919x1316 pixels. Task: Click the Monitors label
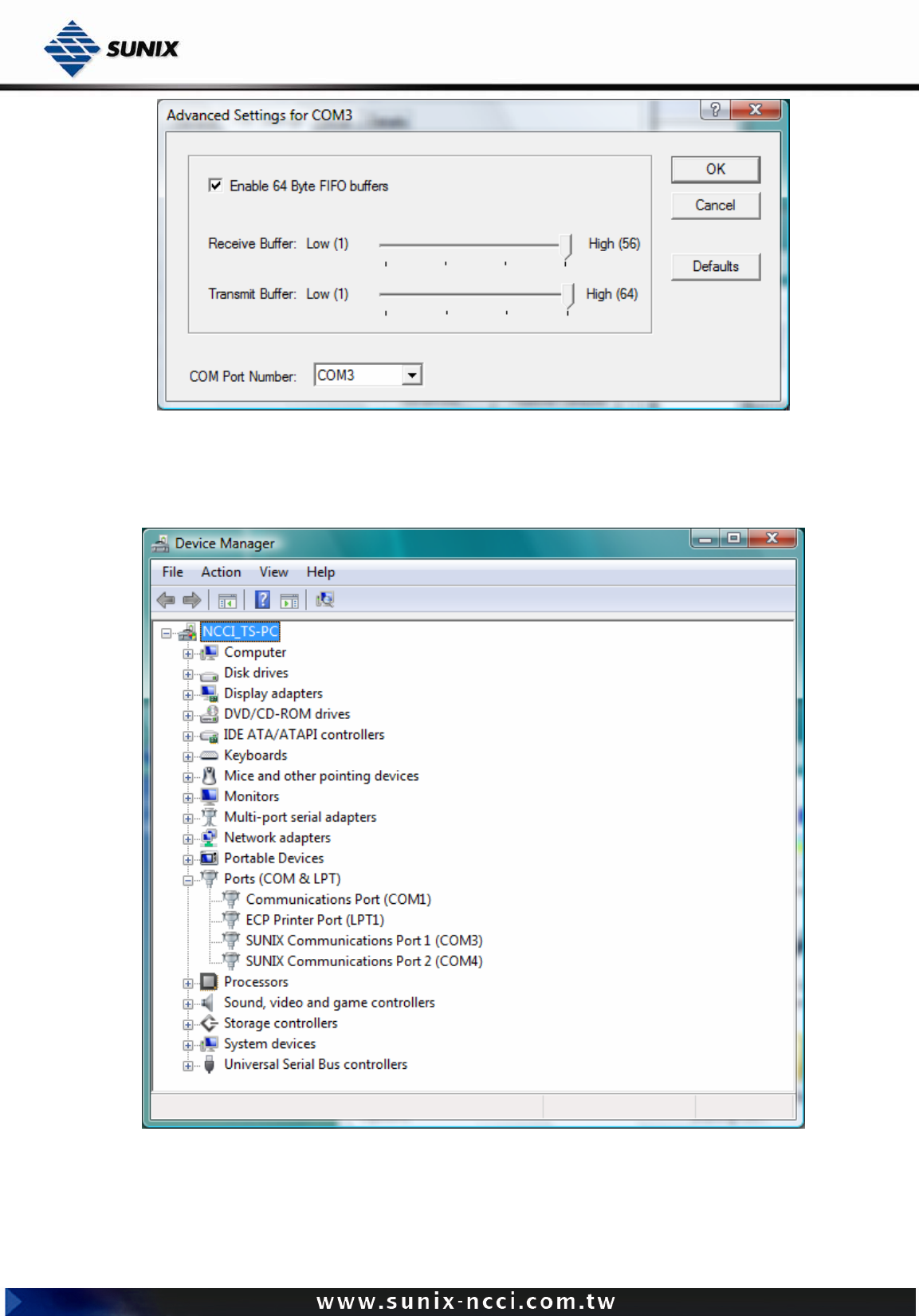(251, 796)
